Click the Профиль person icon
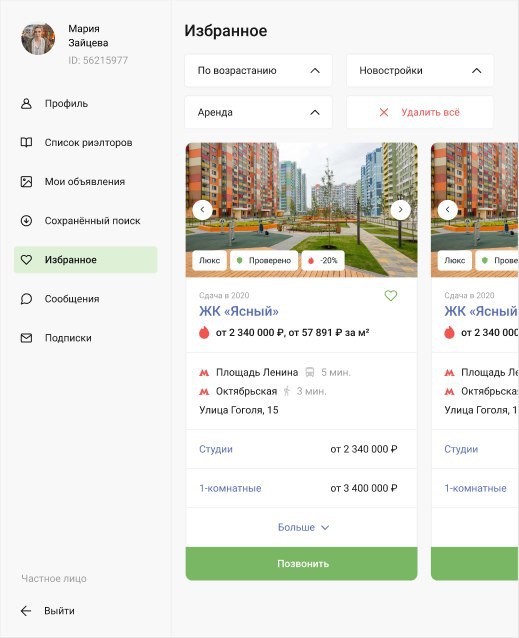The width and height of the screenshot is (519, 638). click(26, 103)
